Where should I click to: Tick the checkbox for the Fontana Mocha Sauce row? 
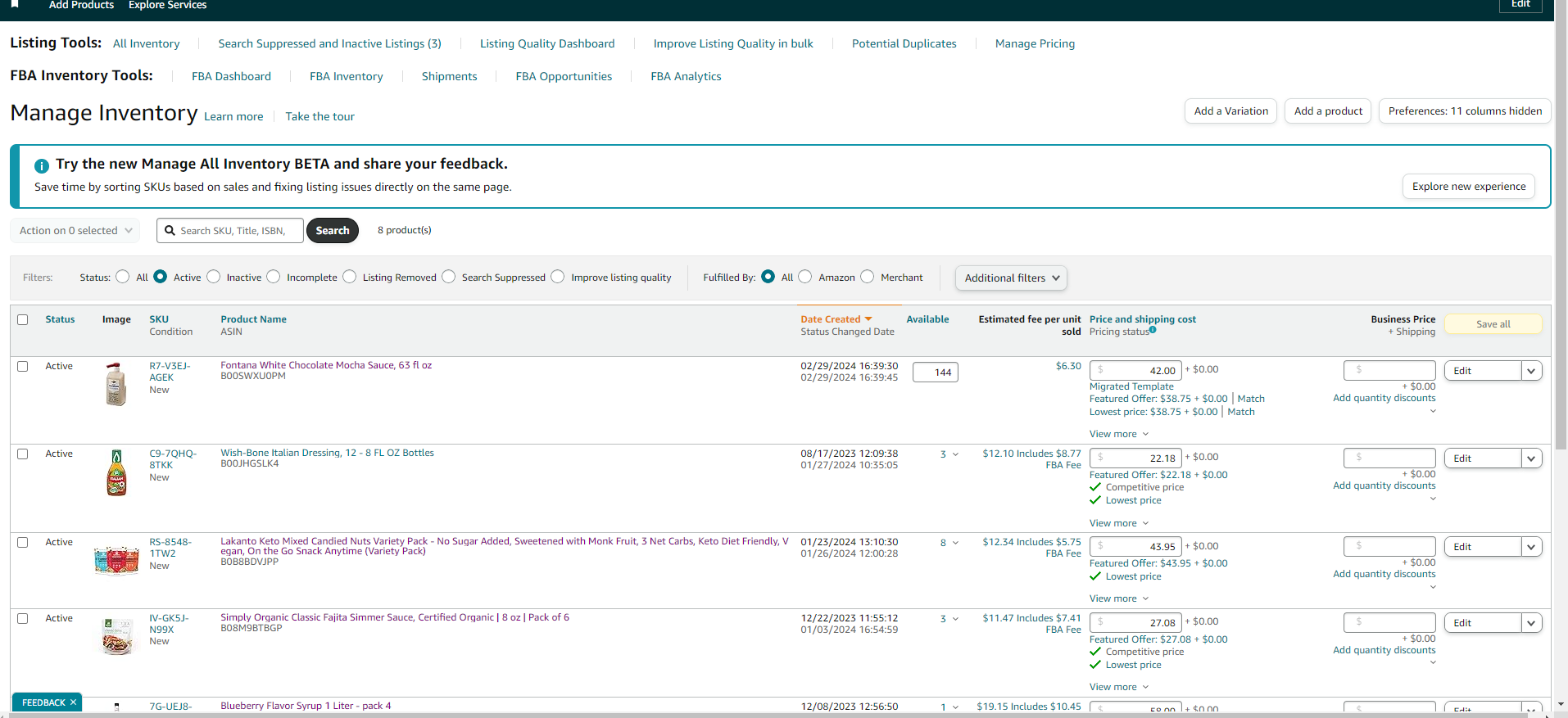click(23, 367)
